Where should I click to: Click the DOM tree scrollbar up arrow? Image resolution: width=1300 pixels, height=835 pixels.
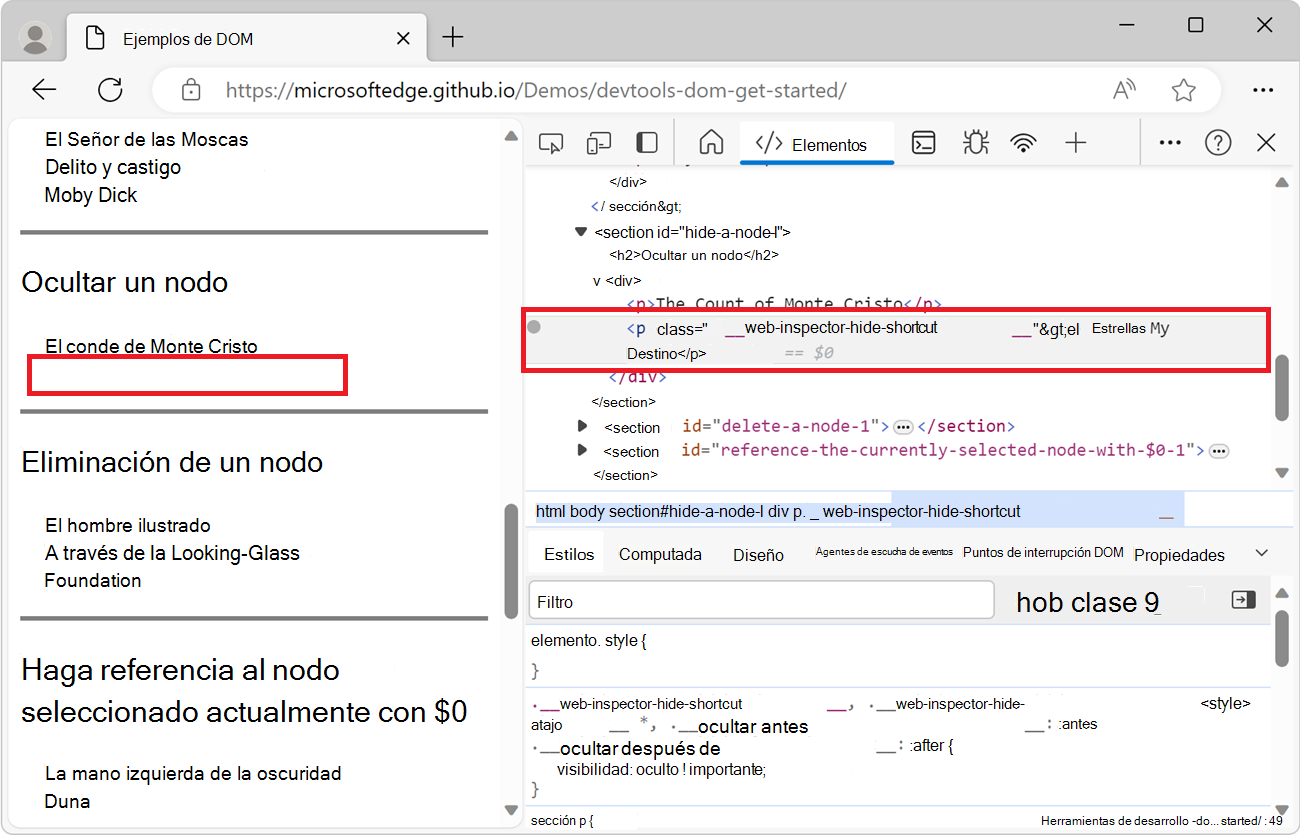1282,183
